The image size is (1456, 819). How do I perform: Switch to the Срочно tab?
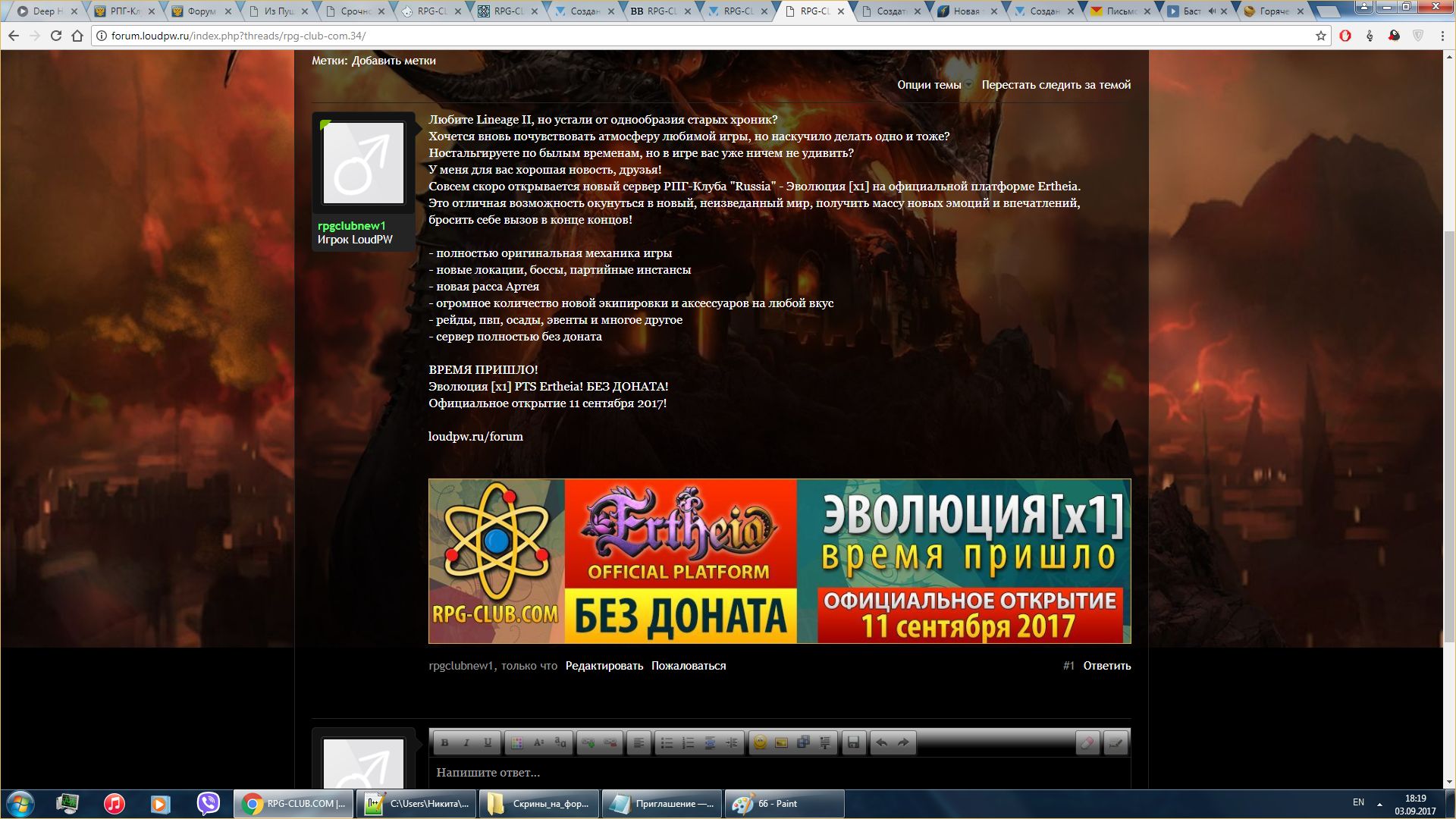tap(354, 11)
